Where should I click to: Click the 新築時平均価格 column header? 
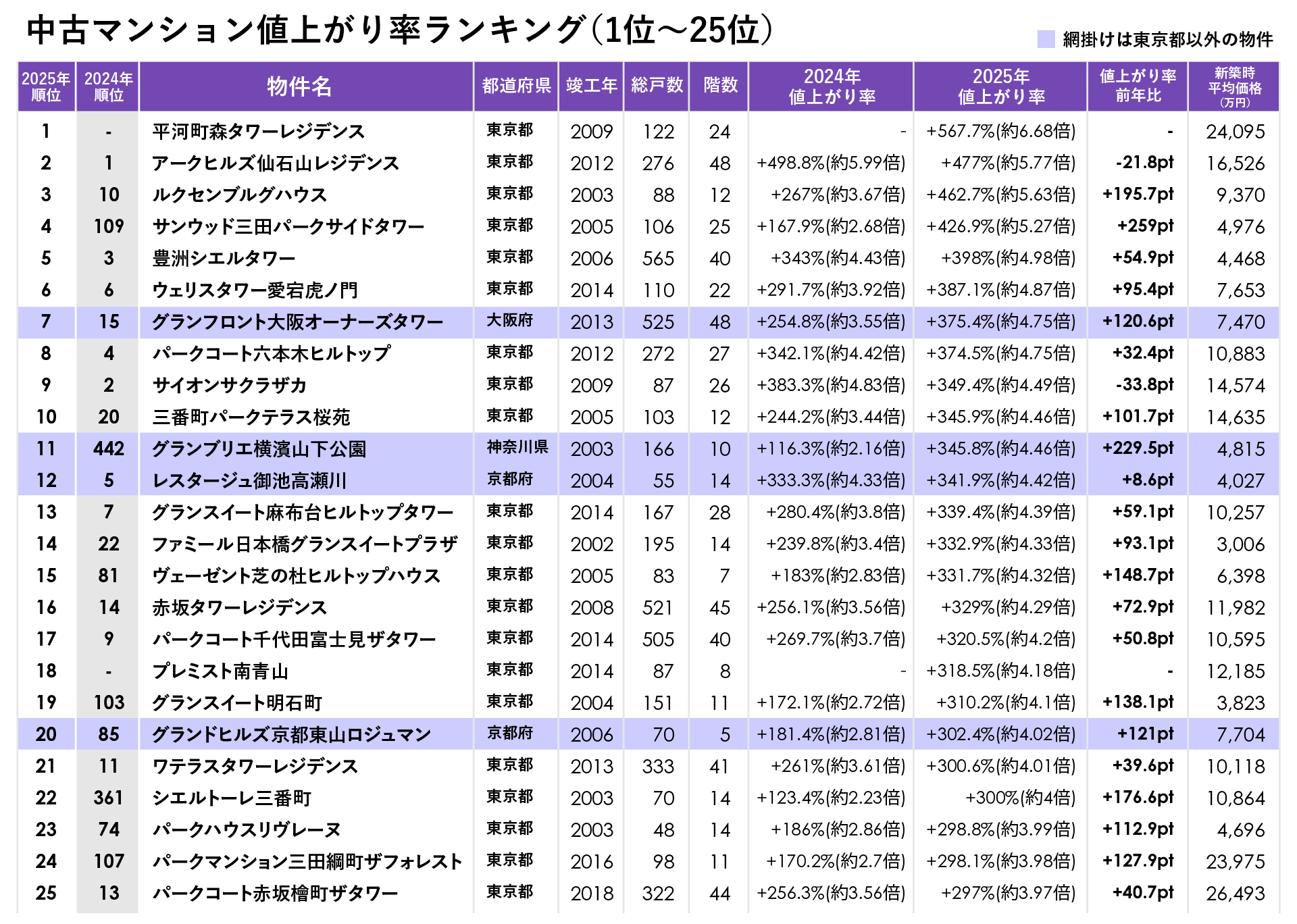[1234, 86]
